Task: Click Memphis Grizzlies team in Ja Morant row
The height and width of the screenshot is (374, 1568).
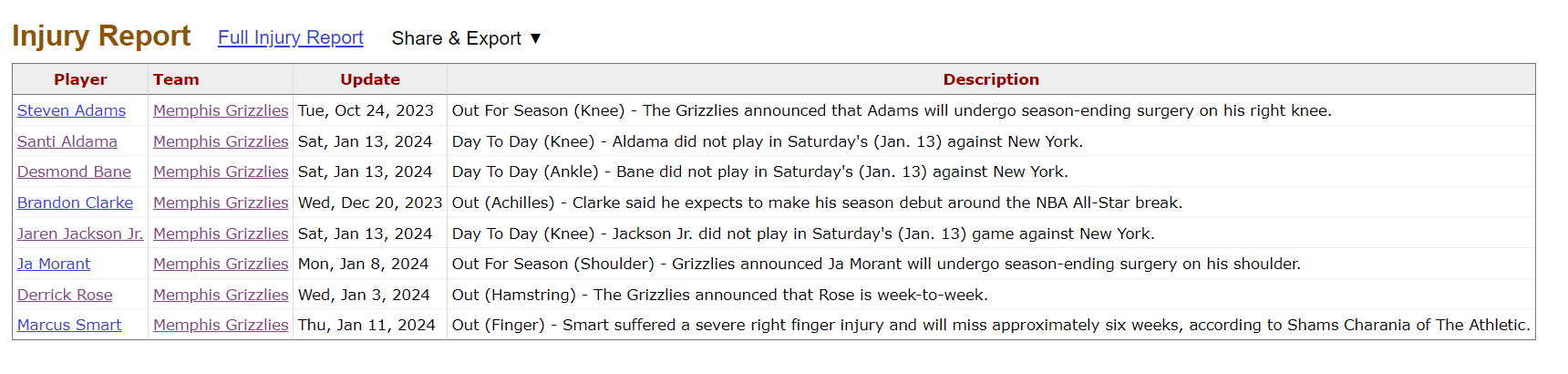Action: click(x=221, y=264)
